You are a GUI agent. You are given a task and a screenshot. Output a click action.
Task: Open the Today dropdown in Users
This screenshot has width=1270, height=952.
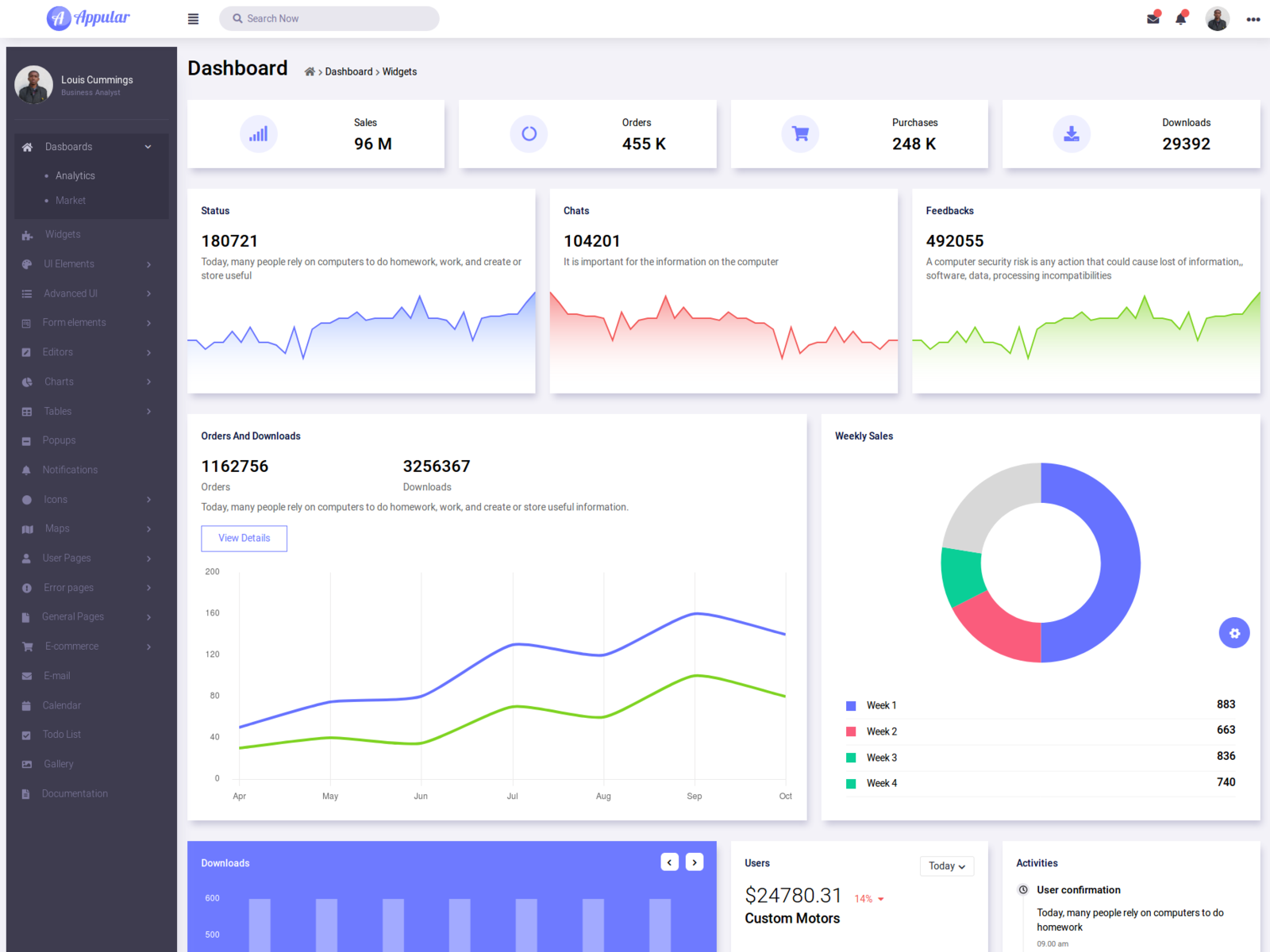coord(946,866)
